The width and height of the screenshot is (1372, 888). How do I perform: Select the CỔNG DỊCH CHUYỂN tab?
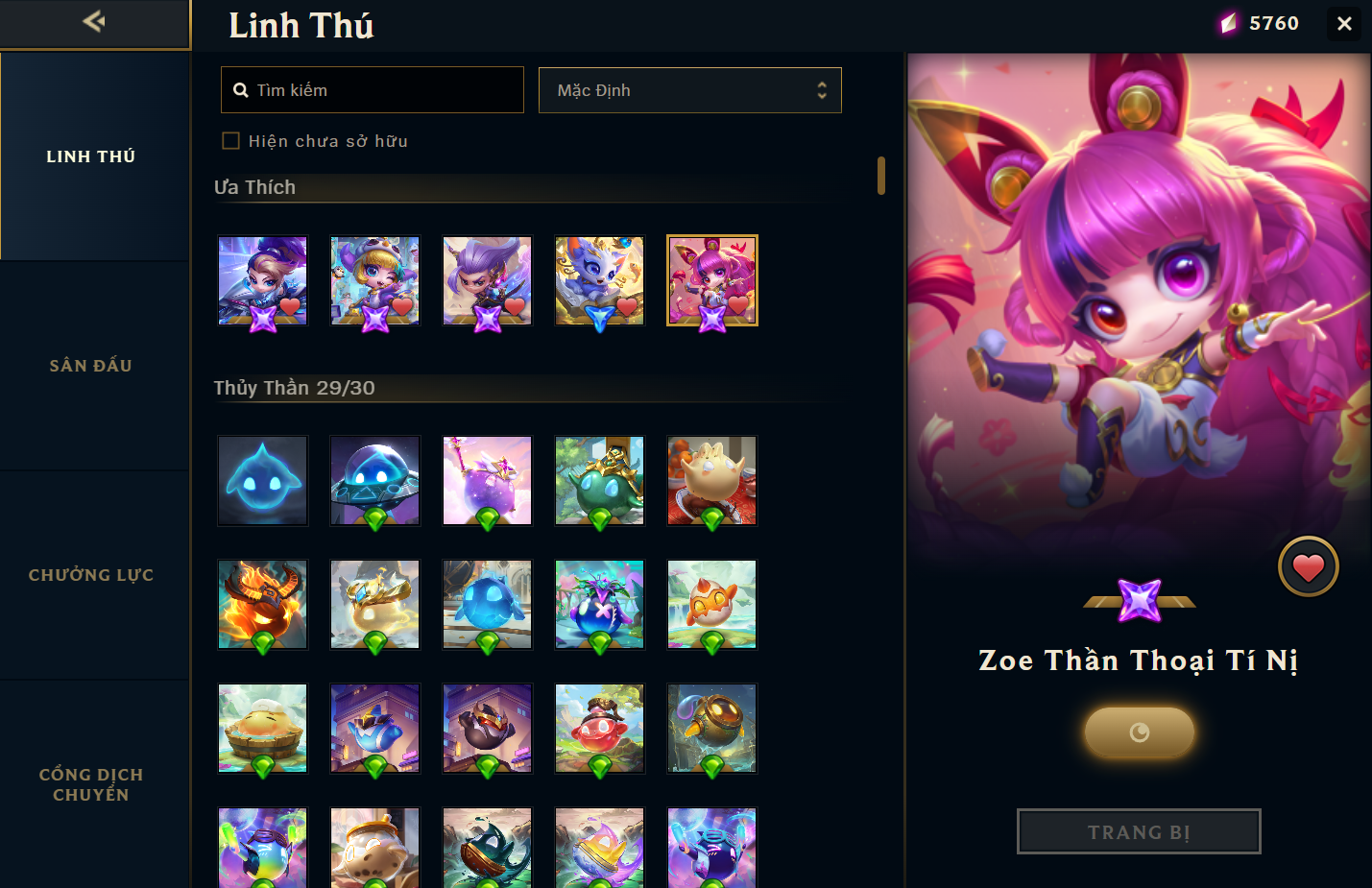[x=91, y=784]
